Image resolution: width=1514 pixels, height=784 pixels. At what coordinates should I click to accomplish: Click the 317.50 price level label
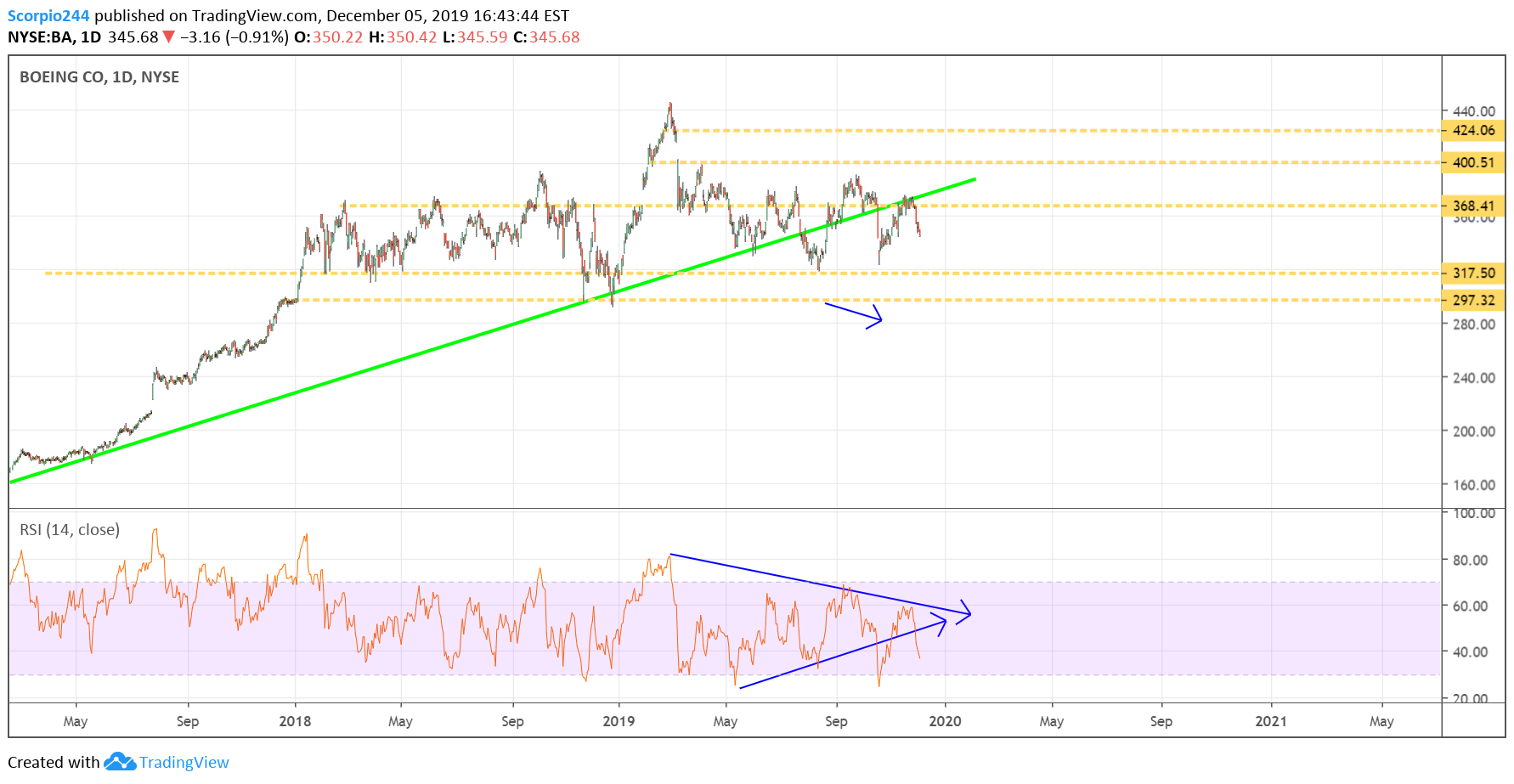coord(1473,274)
